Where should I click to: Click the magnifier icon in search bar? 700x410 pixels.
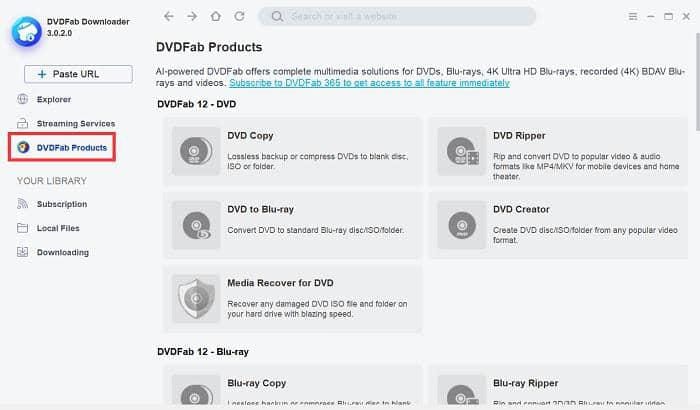277,17
